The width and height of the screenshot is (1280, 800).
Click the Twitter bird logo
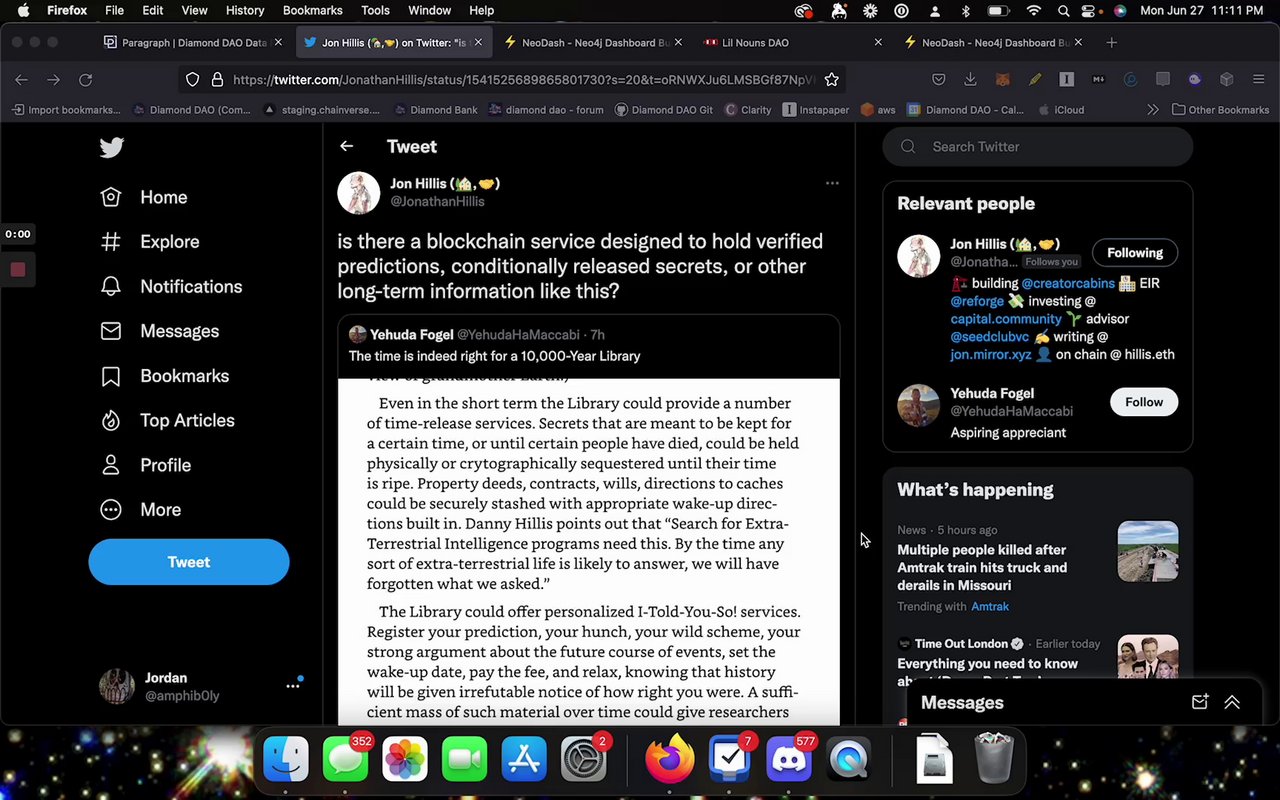[111, 147]
